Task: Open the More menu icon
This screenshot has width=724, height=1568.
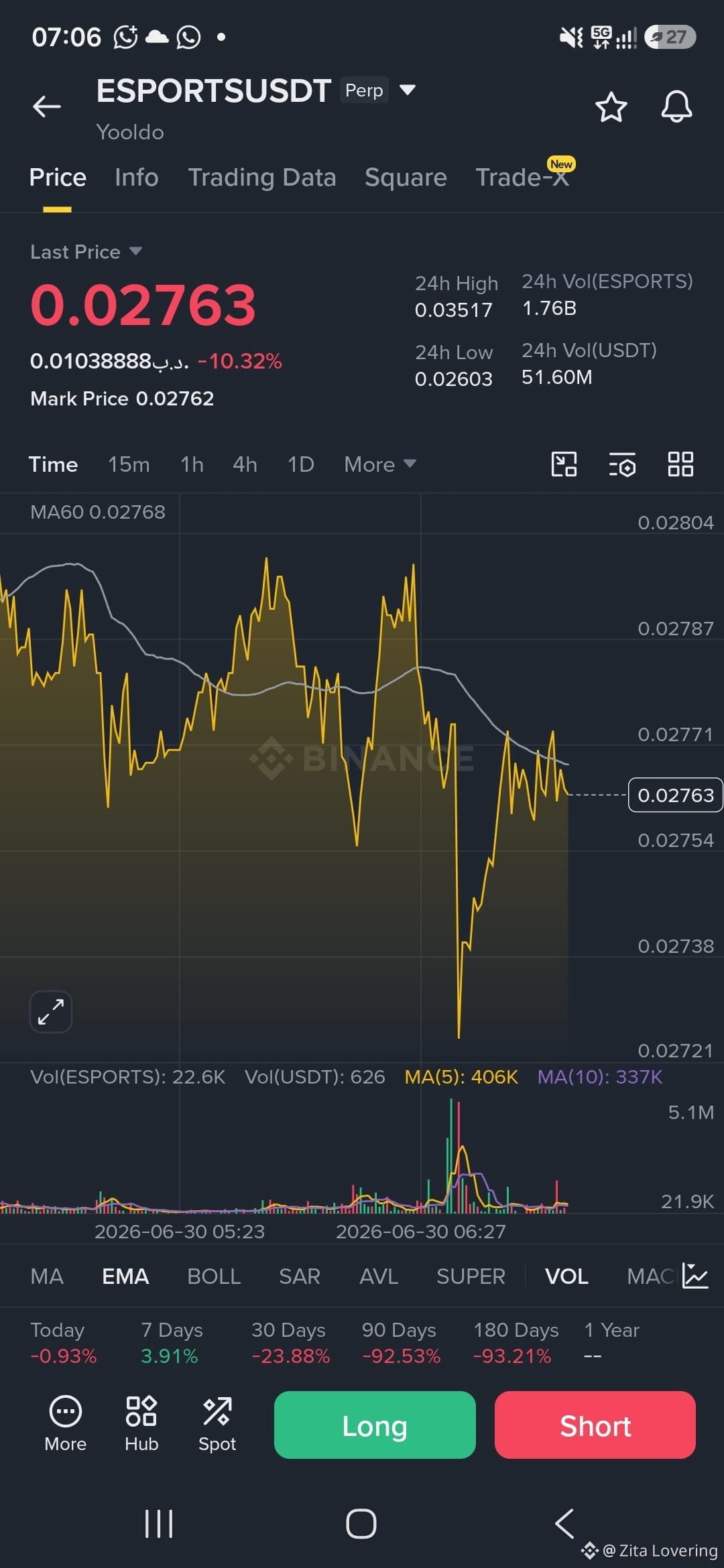Action: [65, 1424]
